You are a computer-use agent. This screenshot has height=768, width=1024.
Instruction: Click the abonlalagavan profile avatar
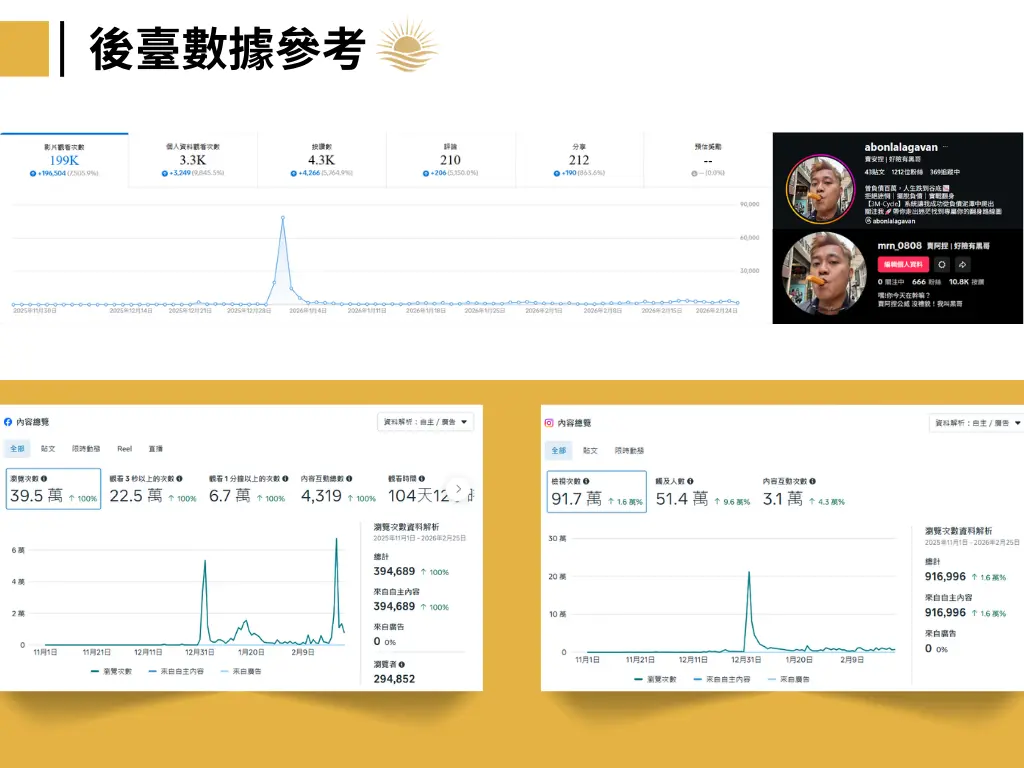pos(812,186)
